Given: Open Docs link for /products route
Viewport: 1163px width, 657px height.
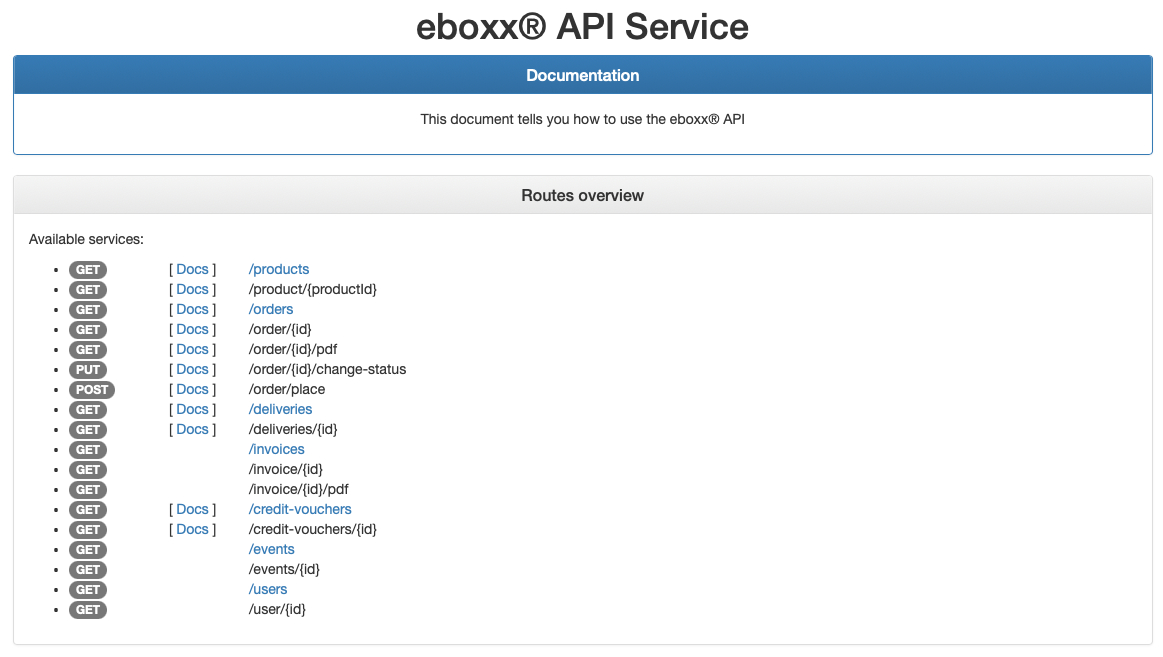Looking at the screenshot, I should 192,269.
